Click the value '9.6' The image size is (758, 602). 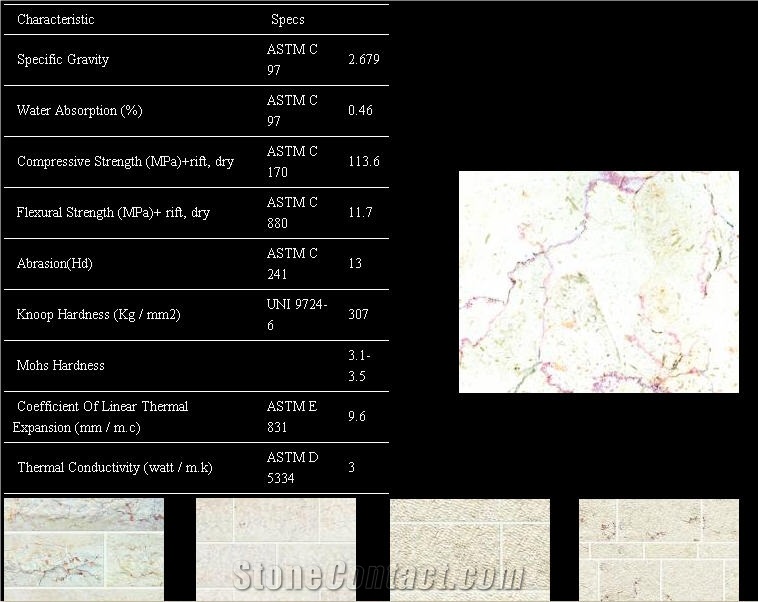point(357,416)
